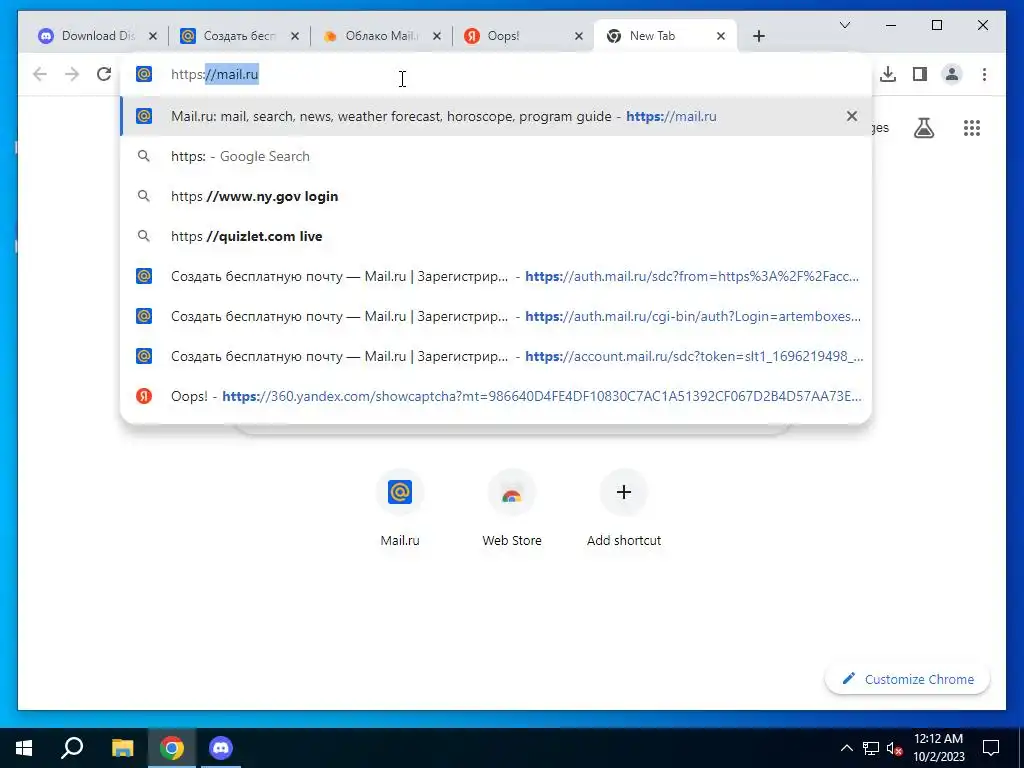Select the quizlet.com live suggestion
Image resolution: width=1024 pixels, height=768 pixels.
click(x=496, y=236)
